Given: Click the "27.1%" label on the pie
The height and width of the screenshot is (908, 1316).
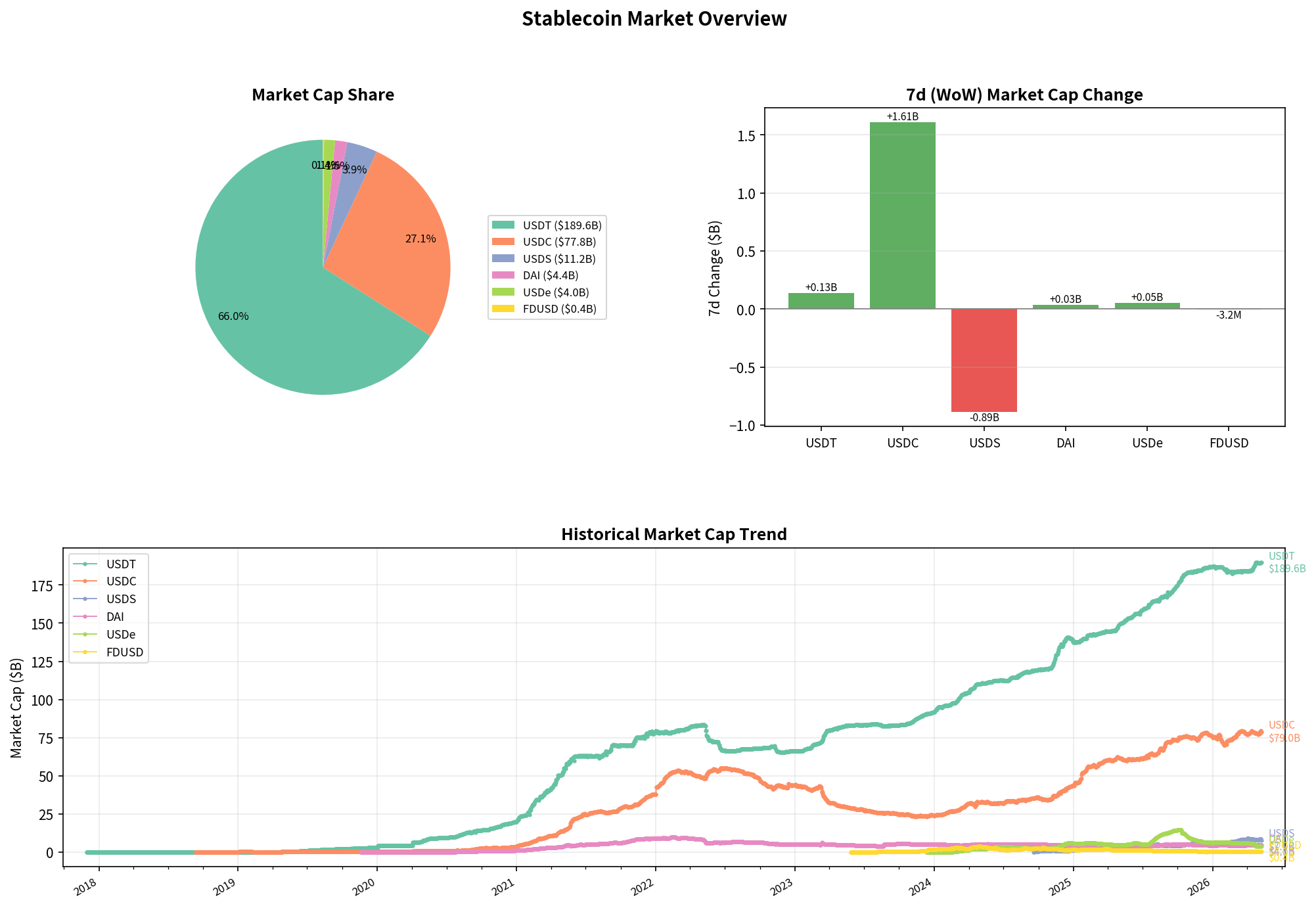Looking at the screenshot, I should pyautogui.click(x=420, y=239).
